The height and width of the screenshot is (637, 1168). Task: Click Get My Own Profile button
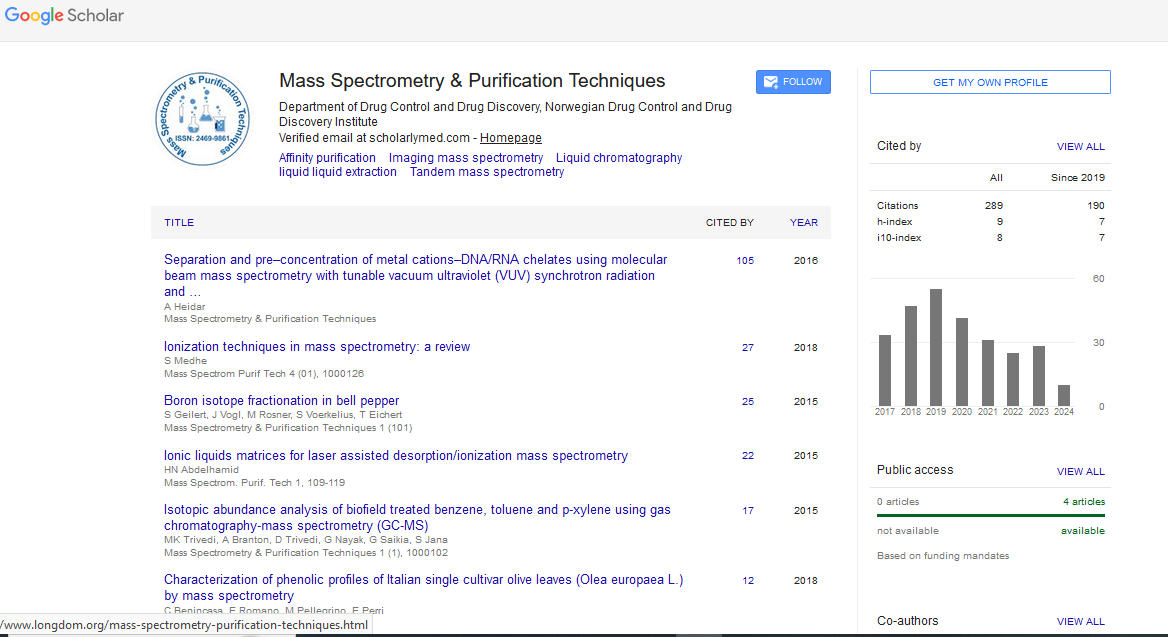pos(989,82)
